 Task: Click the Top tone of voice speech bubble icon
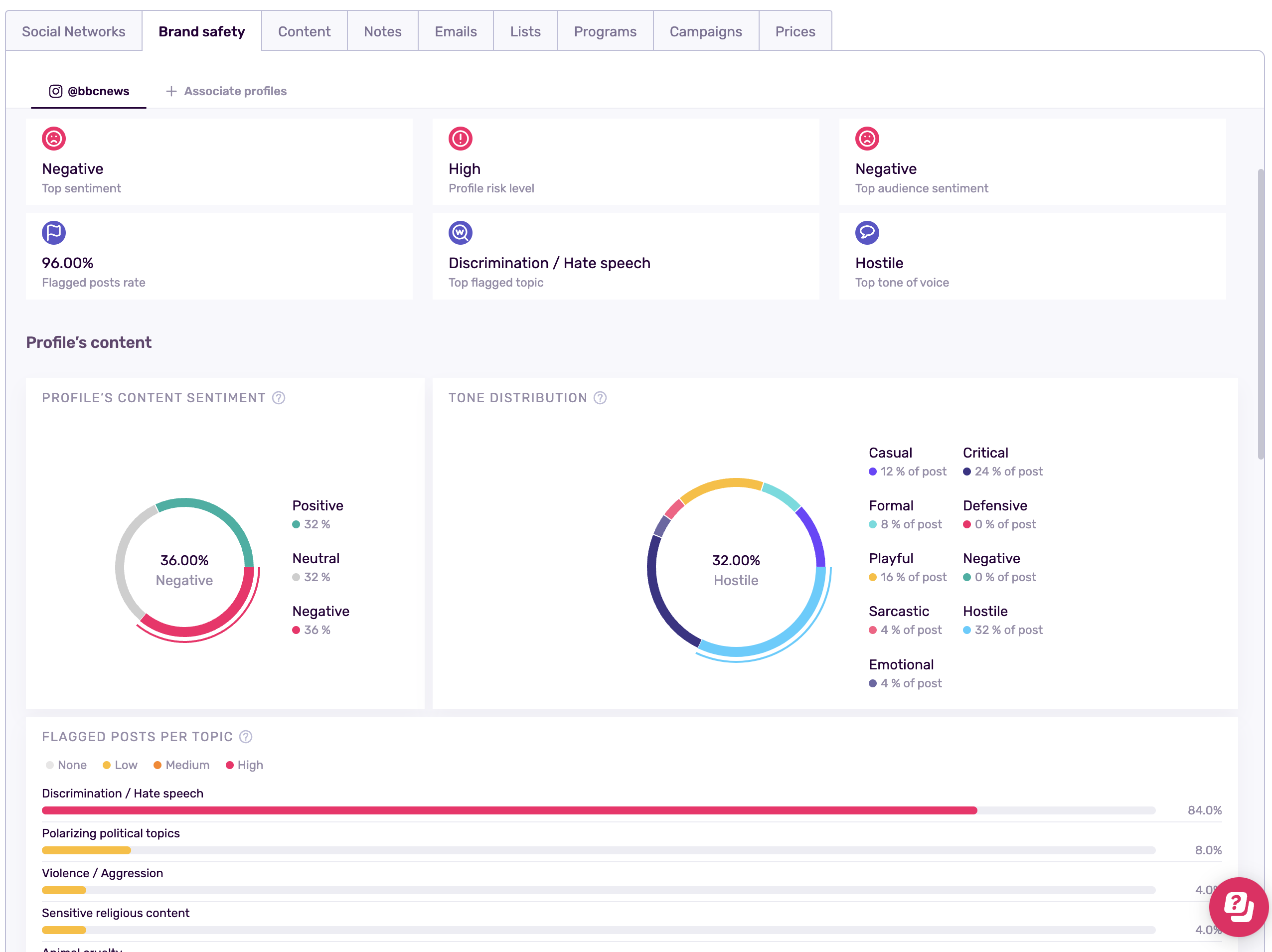click(867, 233)
